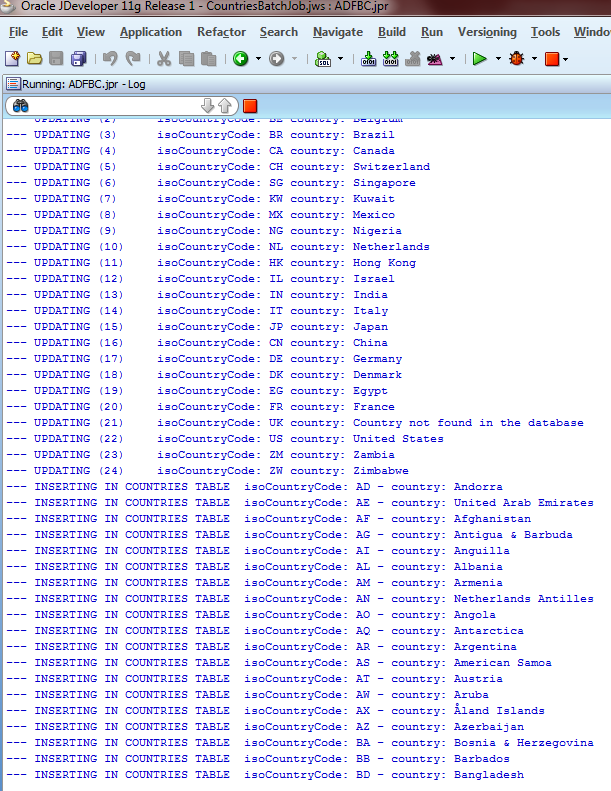
Task: Open the Application menu
Action: 150,32
